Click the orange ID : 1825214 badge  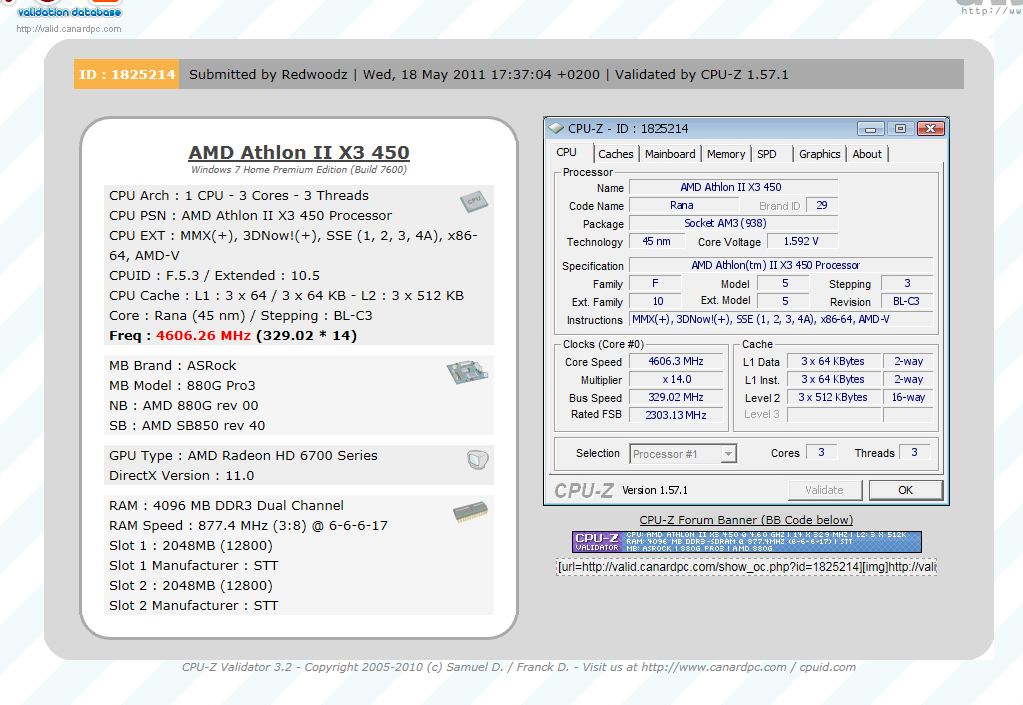tap(127, 74)
